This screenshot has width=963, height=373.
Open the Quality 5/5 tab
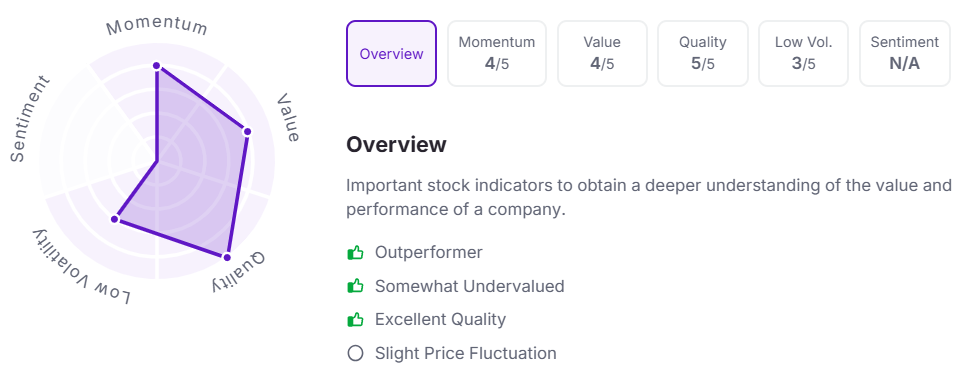[703, 53]
